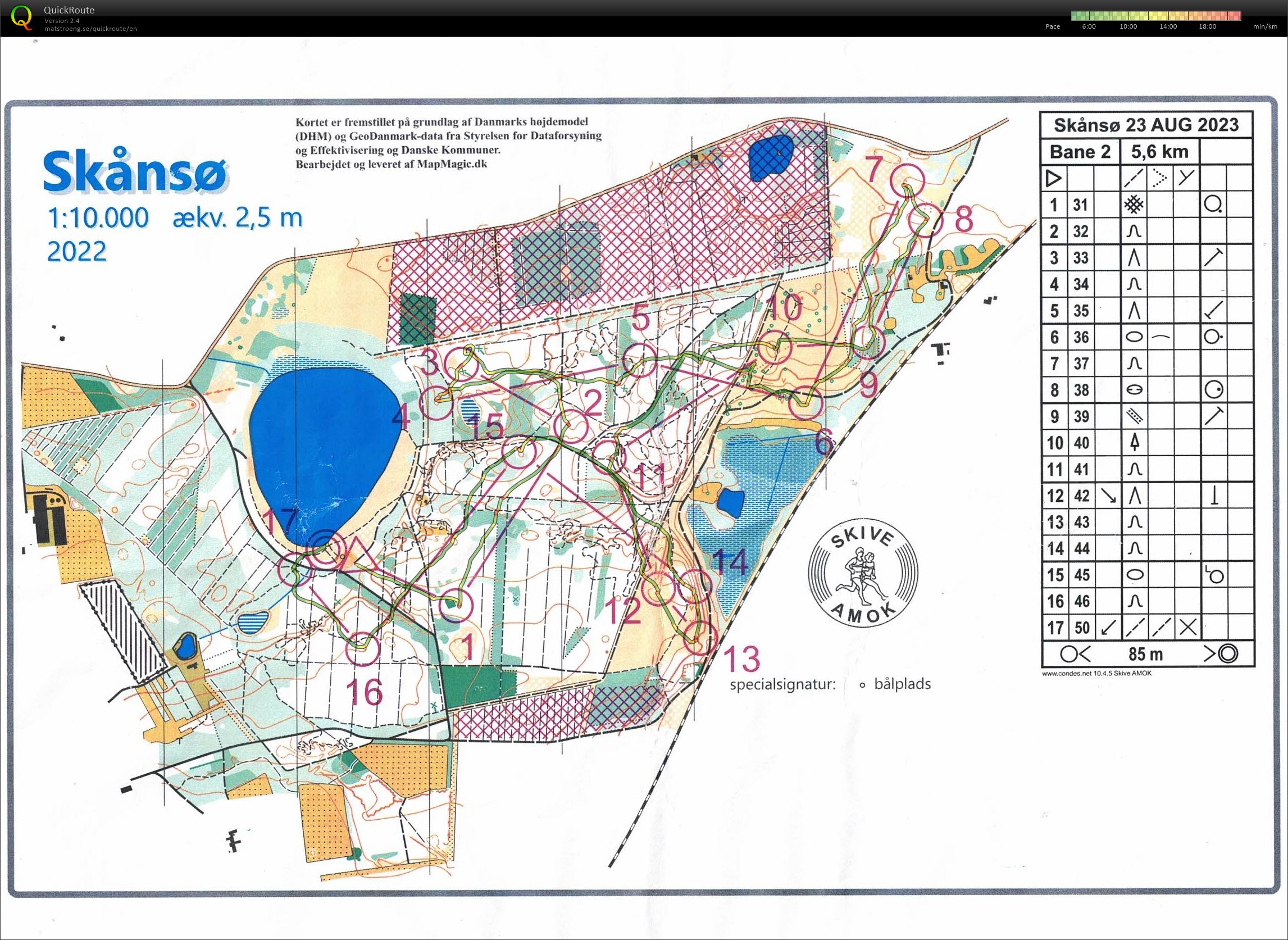Image resolution: width=1288 pixels, height=940 pixels.
Task: Click the small dark blue pond near control 7
Action: pyautogui.click(x=770, y=157)
